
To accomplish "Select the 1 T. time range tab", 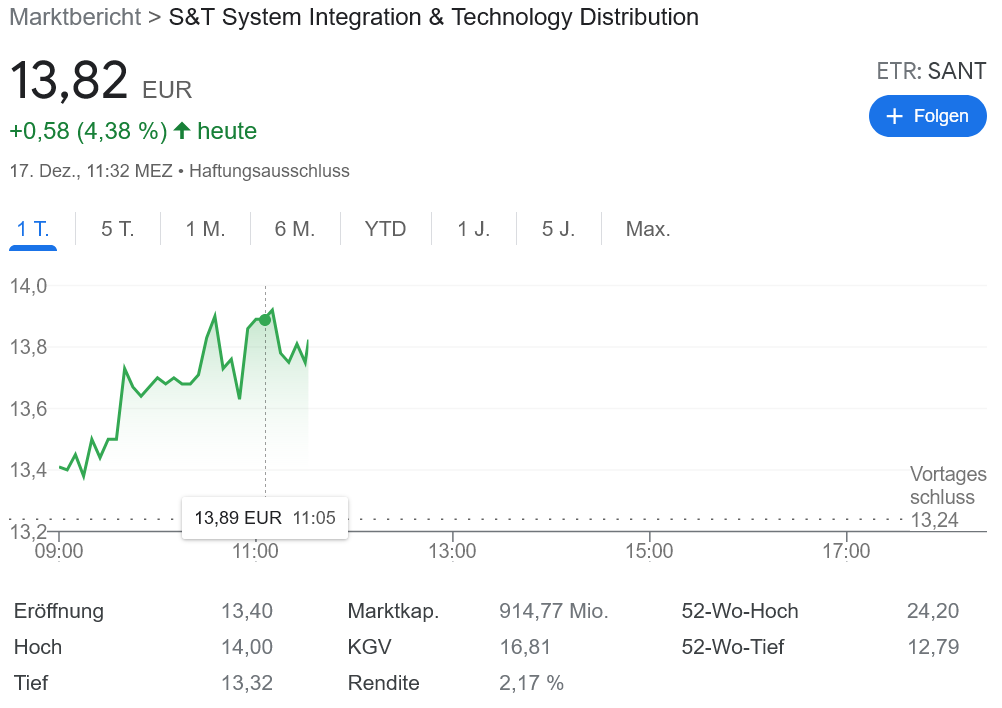I will (33, 229).
